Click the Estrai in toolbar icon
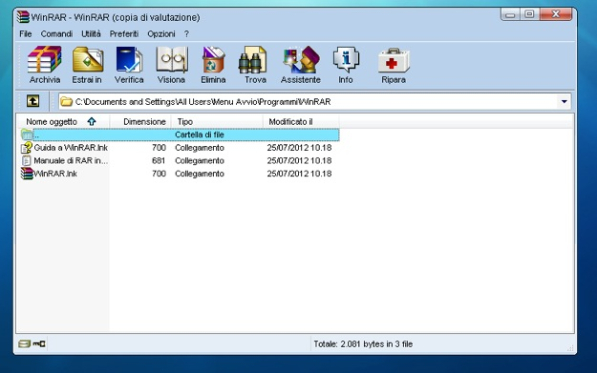Screen dimensions: 597x373 click(x=88, y=59)
